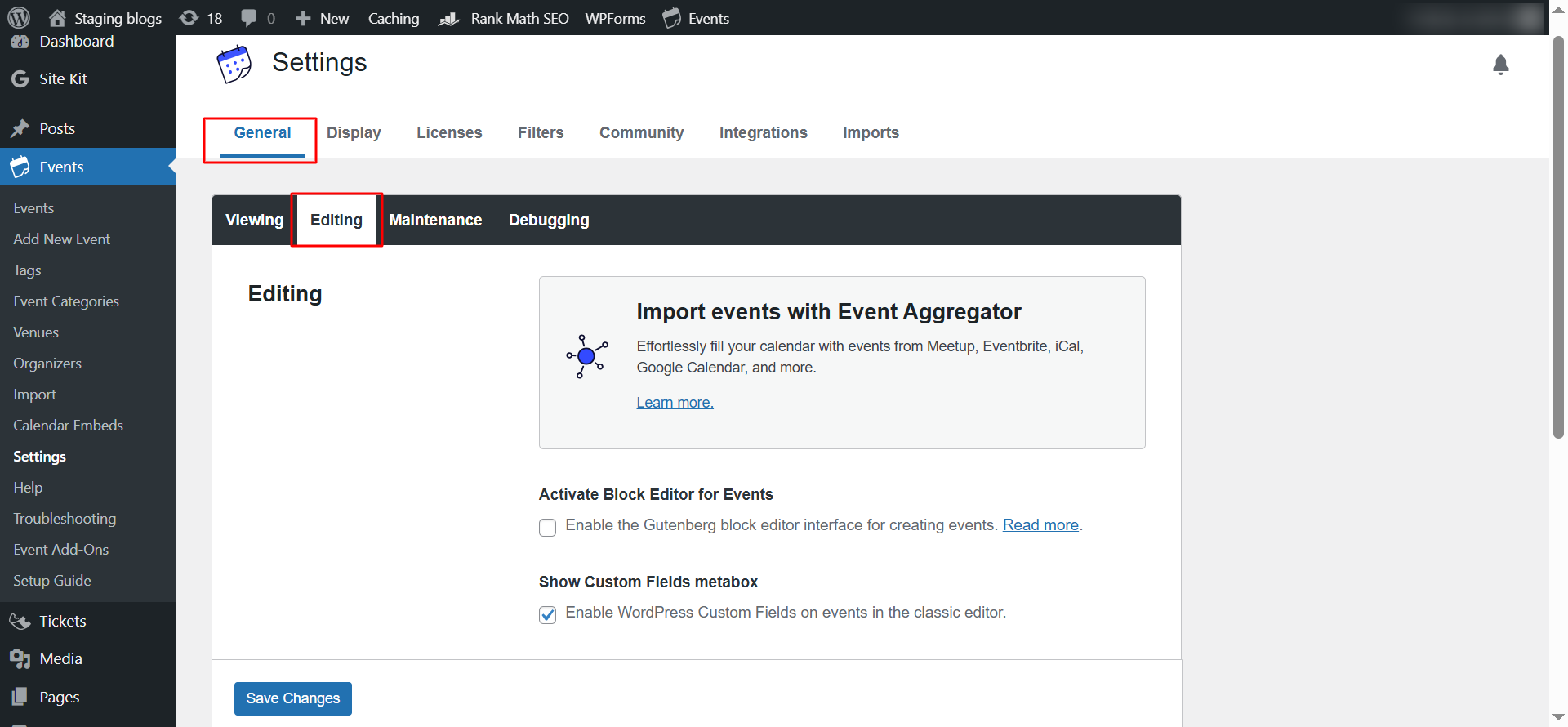
Task: Open the comments bubble icon
Action: click(249, 18)
